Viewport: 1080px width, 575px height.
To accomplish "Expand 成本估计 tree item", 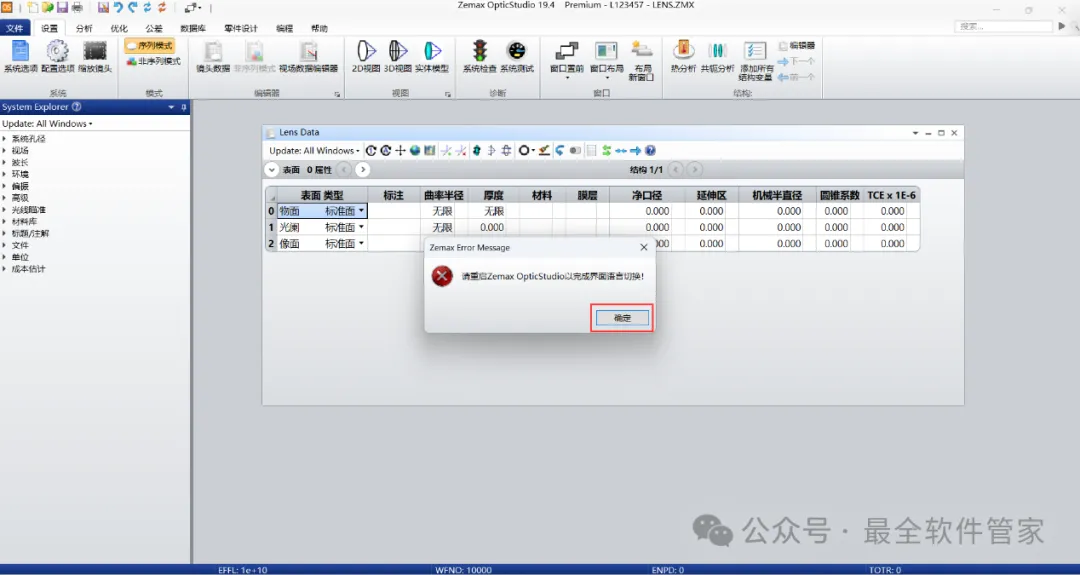I will (5, 269).
